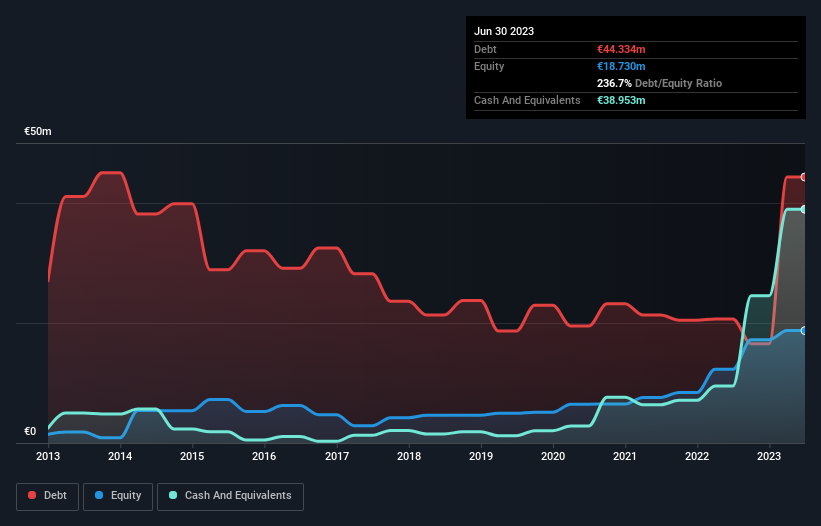Image resolution: width=821 pixels, height=526 pixels.
Task: Select the 2019 x-axis label
Action: (481, 456)
